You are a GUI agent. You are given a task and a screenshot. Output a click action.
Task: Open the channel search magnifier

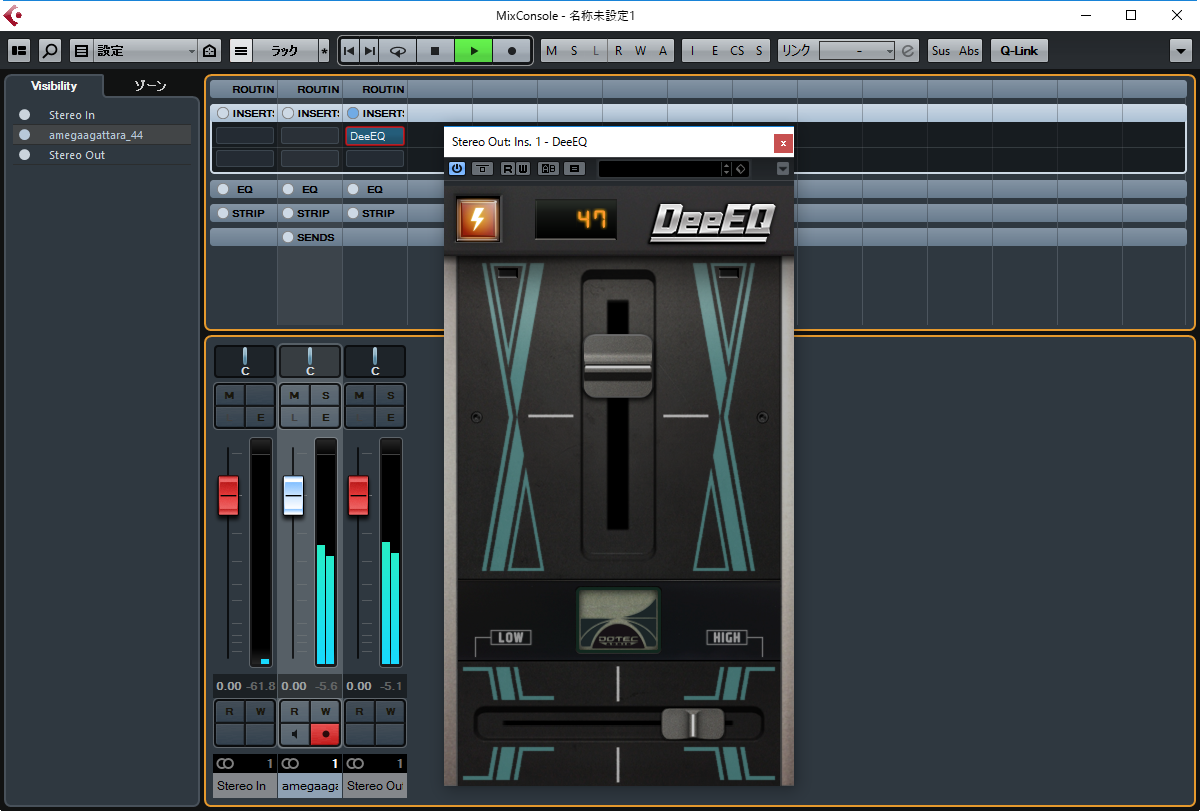(x=50, y=50)
